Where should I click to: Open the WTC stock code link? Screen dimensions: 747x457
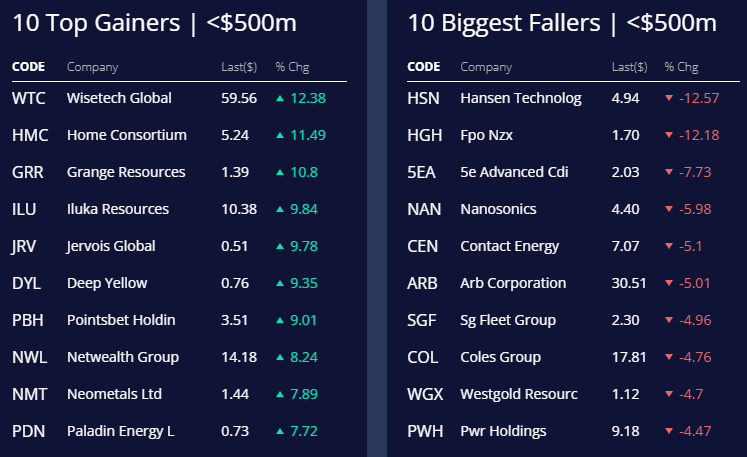coord(28,98)
